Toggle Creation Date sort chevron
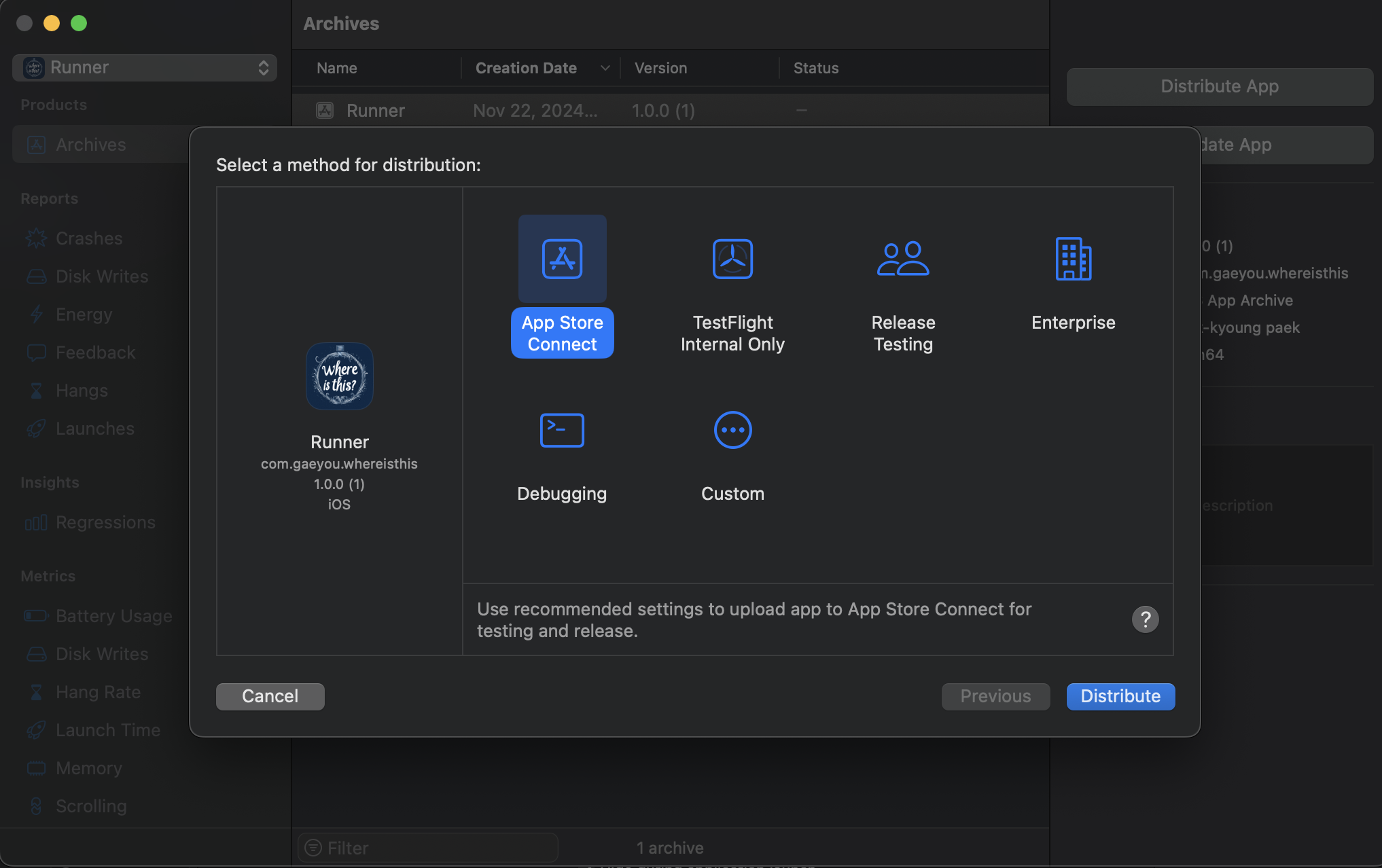Viewport: 1382px width, 868px height. pos(605,68)
